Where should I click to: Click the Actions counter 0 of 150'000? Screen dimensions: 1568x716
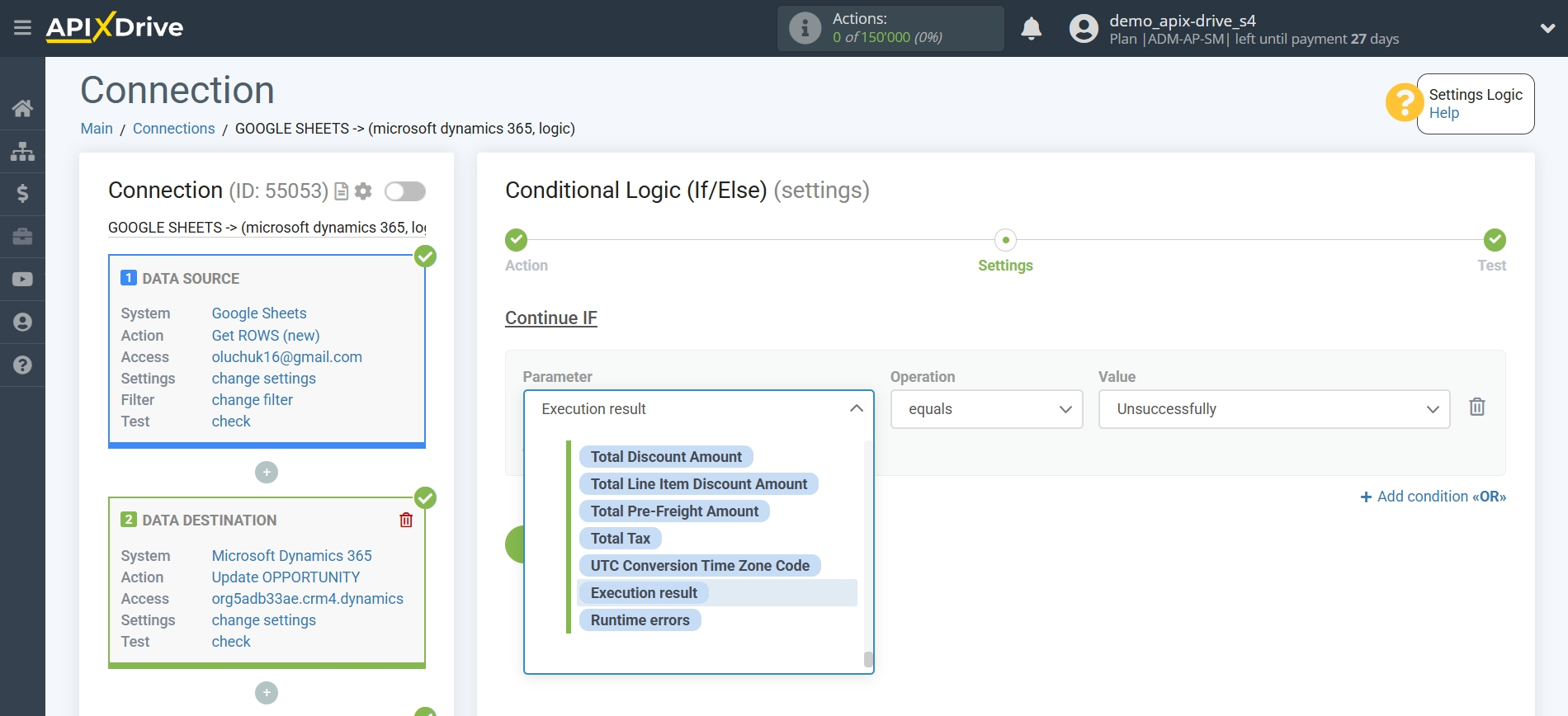tap(887, 37)
